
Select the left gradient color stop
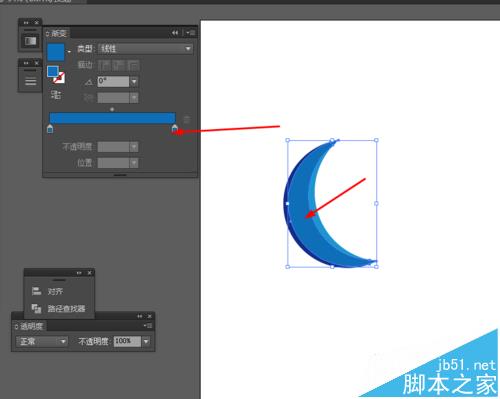tap(50, 129)
